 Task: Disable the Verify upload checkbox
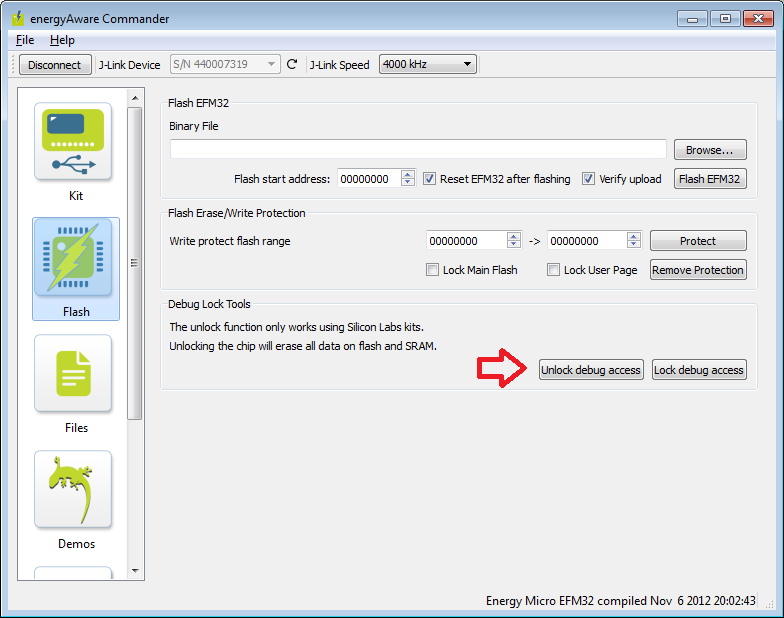tap(589, 179)
